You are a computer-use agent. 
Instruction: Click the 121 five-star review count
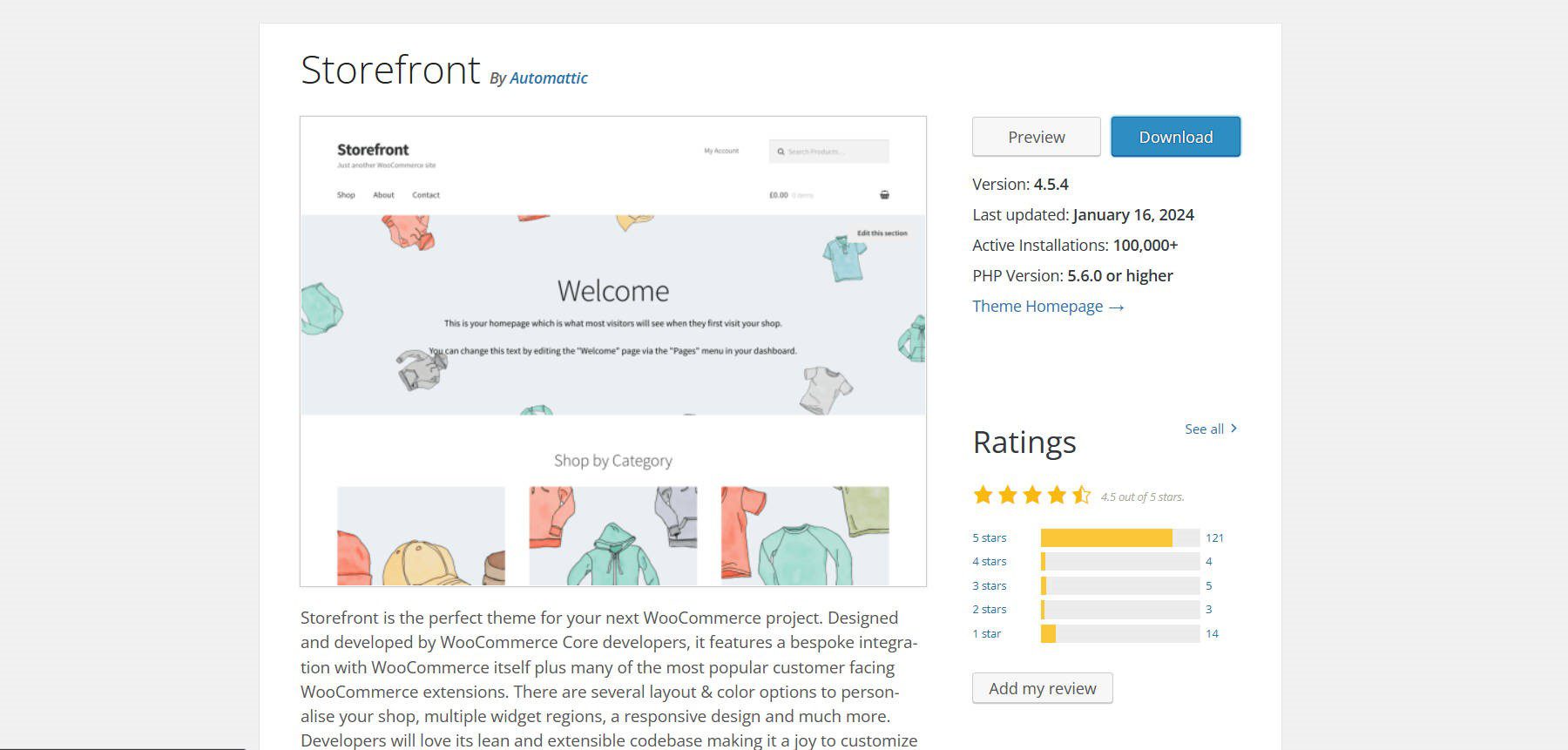tap(1214, 537)
